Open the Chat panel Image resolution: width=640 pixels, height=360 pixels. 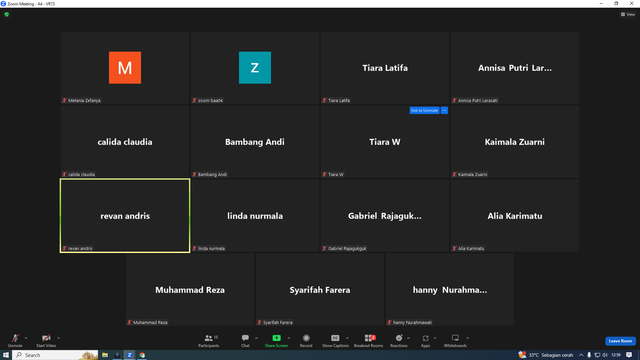[x=245, y=340]
